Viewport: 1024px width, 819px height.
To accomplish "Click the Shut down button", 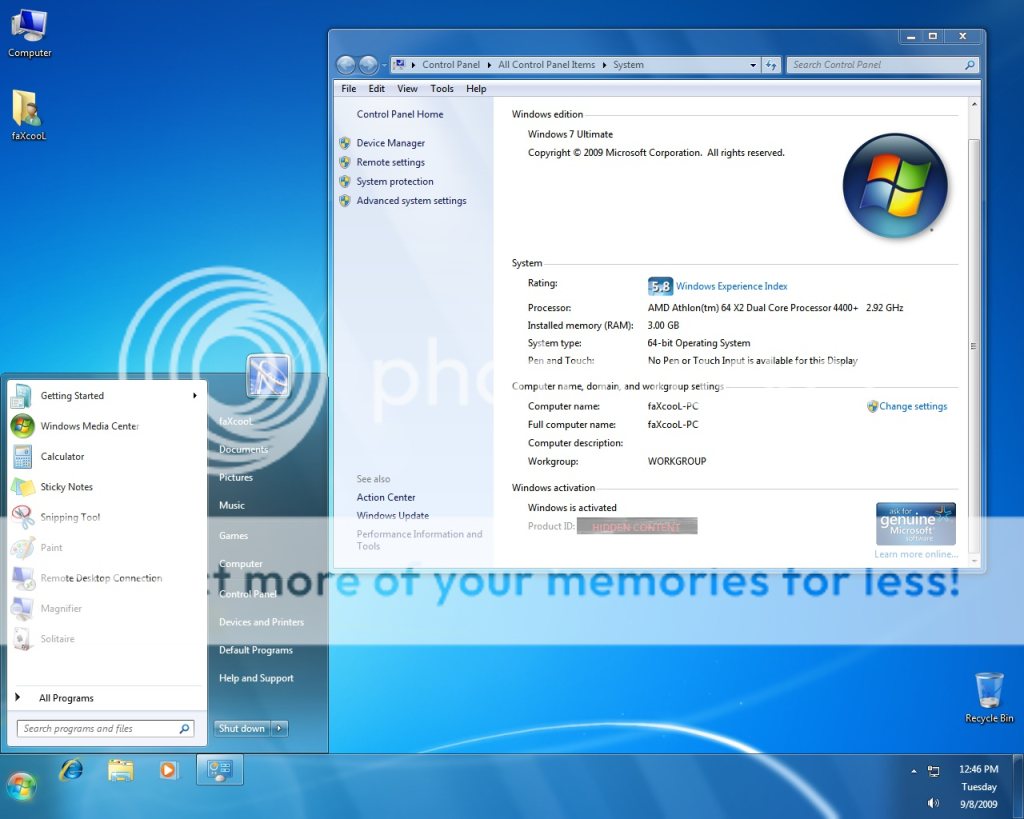I will 242,728.
